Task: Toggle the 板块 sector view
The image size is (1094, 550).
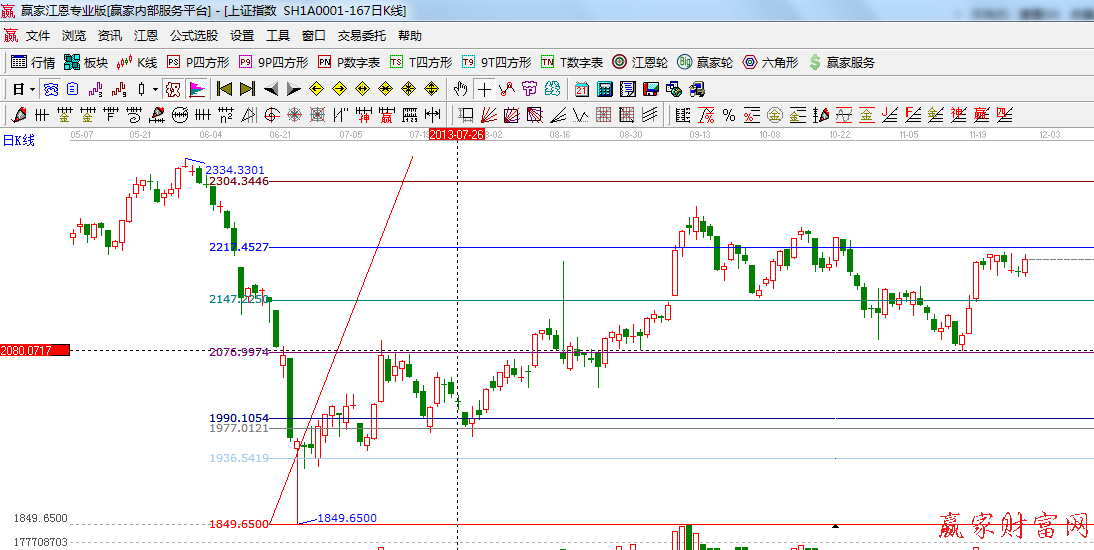Action: (x=86, y=62)
